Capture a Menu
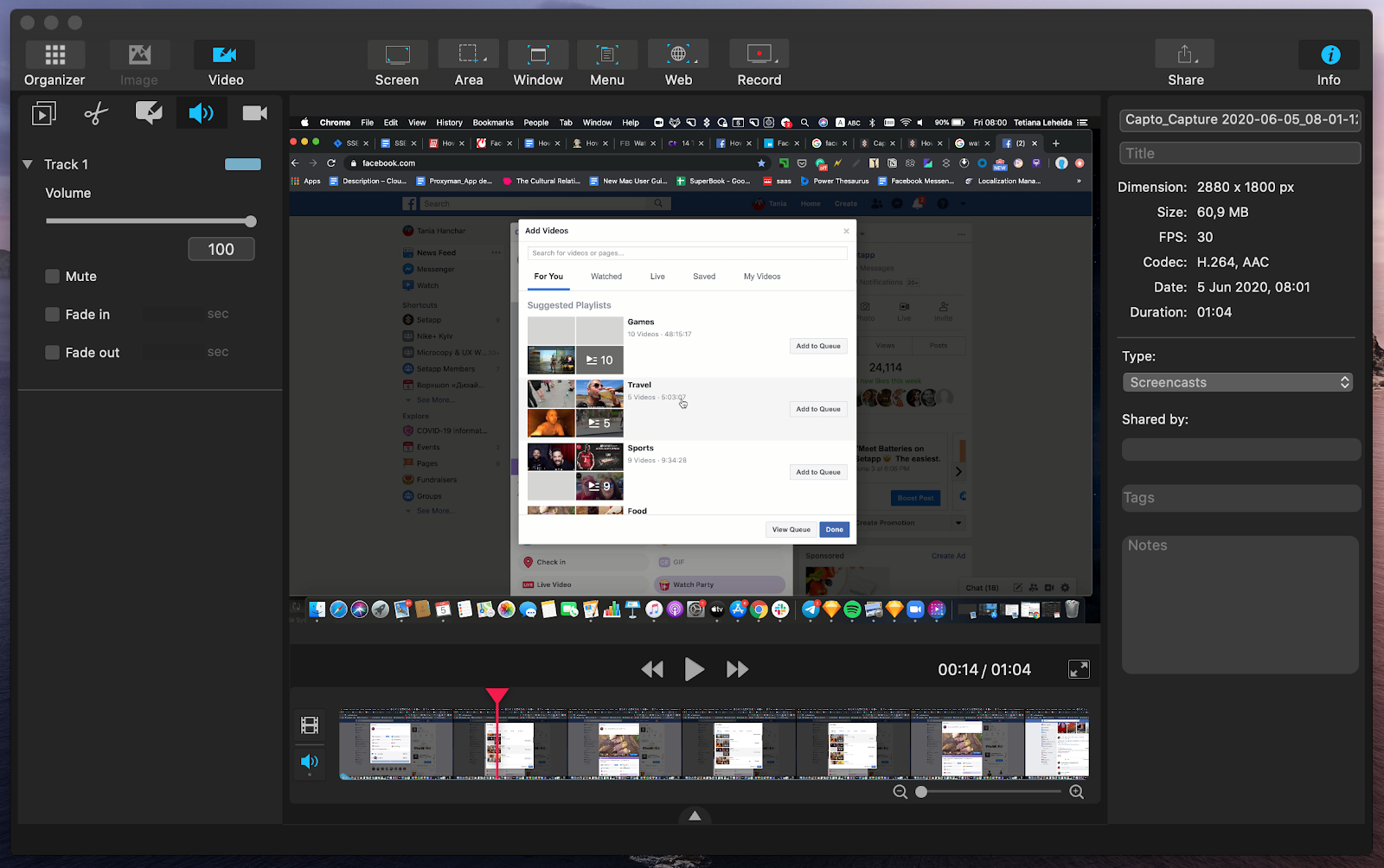The image size is (1384, 868). coord(607,64)
